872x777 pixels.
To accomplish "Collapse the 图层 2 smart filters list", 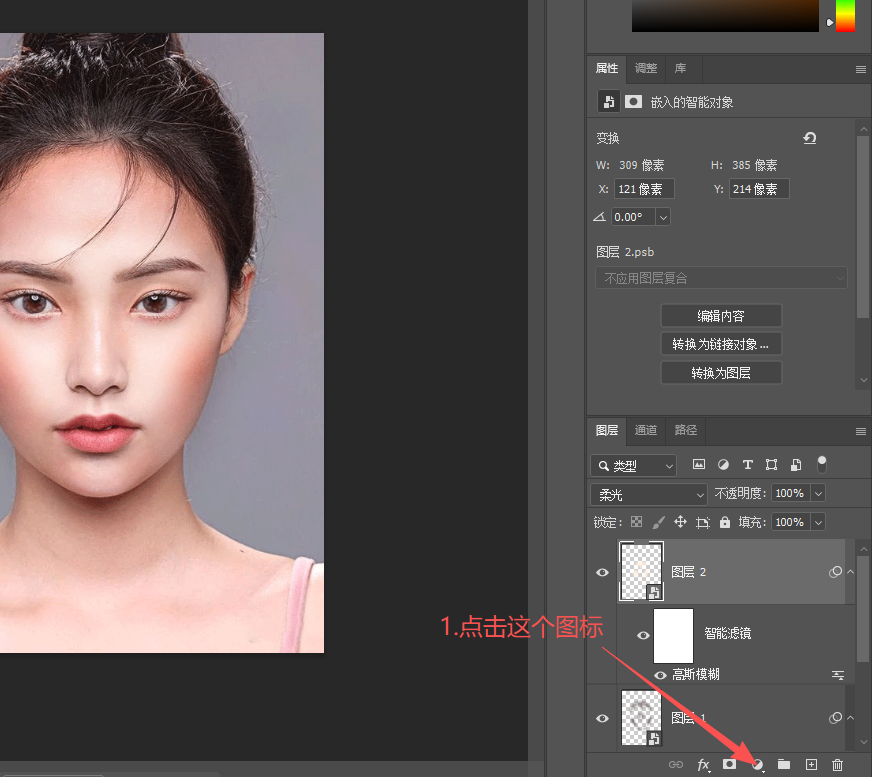I will (x=850, y=572).
